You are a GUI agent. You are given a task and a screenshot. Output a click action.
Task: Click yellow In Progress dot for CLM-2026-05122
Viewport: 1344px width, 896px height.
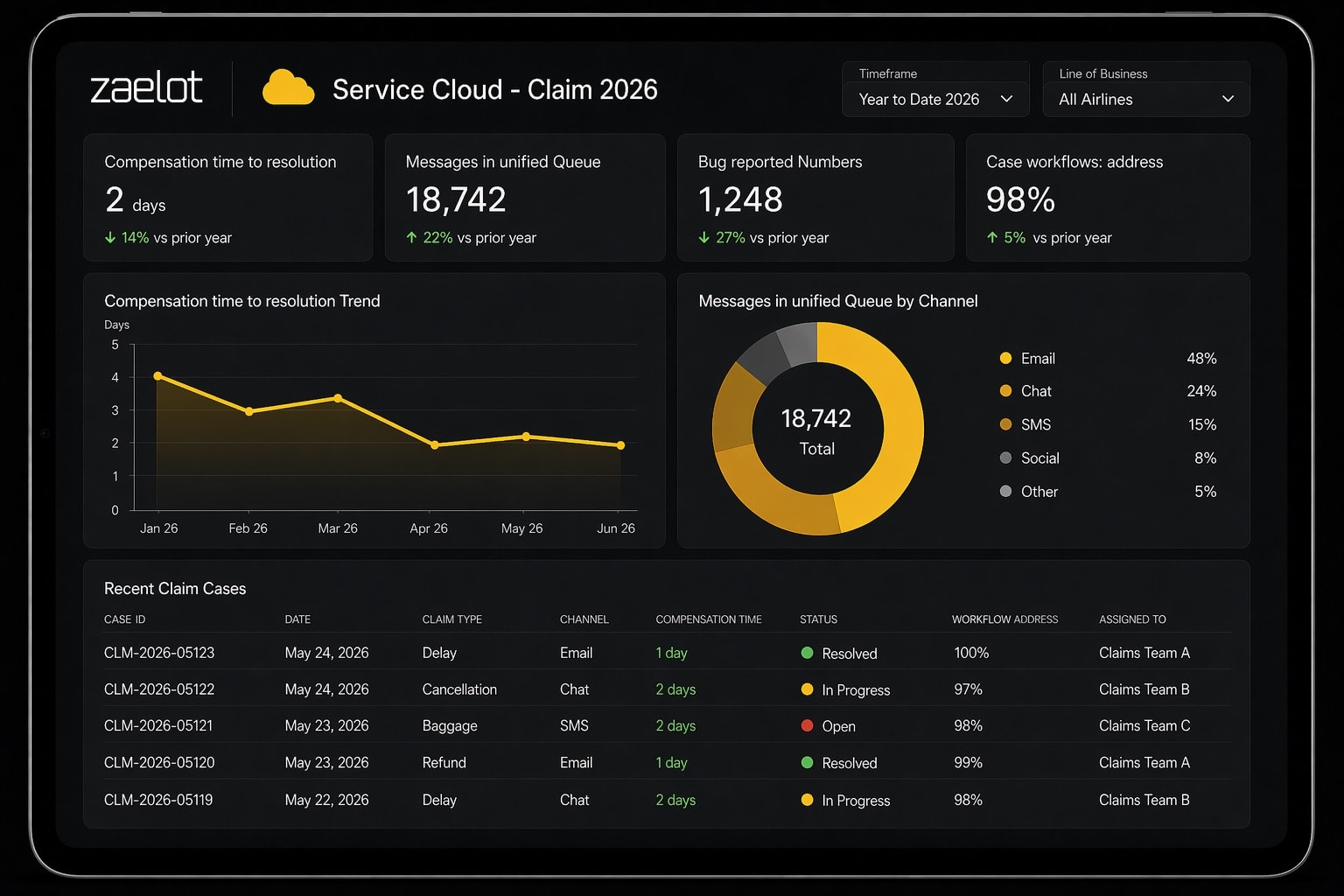point(807,689)
